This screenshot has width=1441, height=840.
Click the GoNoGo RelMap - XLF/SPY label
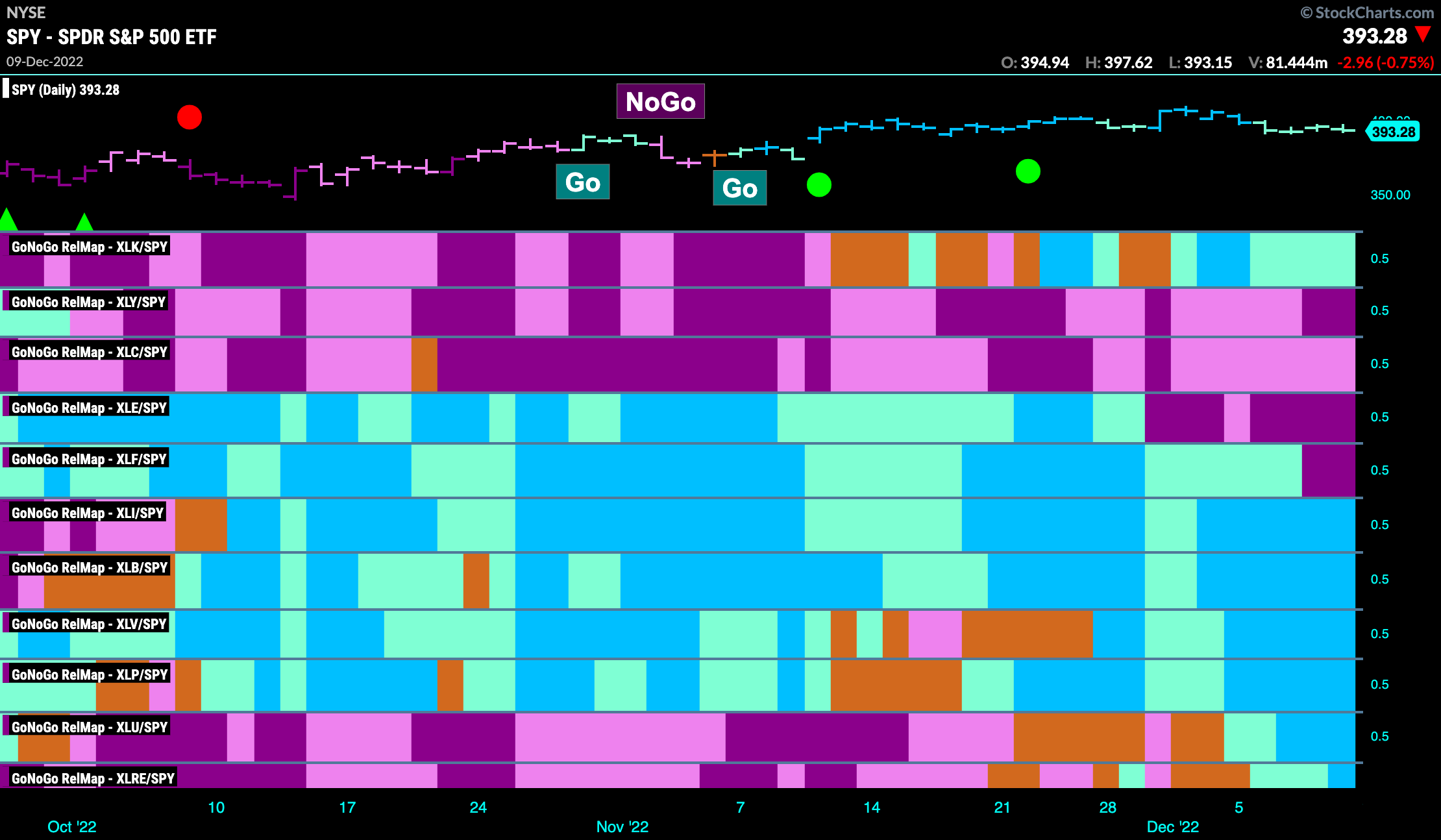pos(89,459)
